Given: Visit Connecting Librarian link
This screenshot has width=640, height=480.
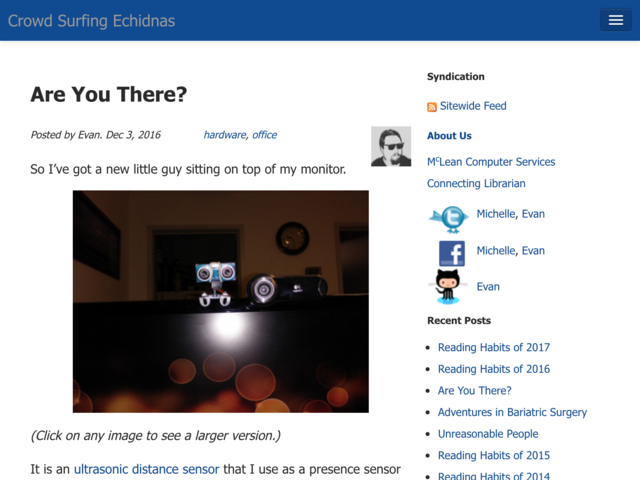Looking at the screenshot, I should pos(476,183).
